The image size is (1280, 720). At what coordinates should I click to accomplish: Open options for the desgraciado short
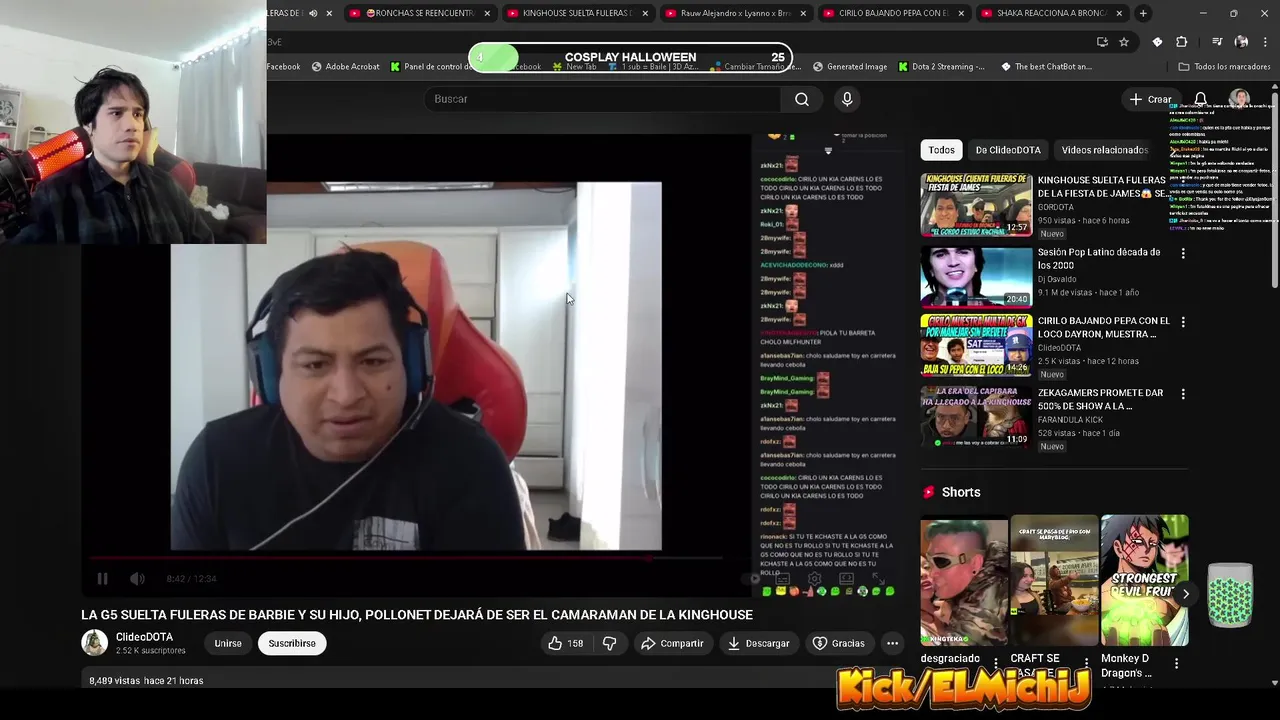pos(995,663)
